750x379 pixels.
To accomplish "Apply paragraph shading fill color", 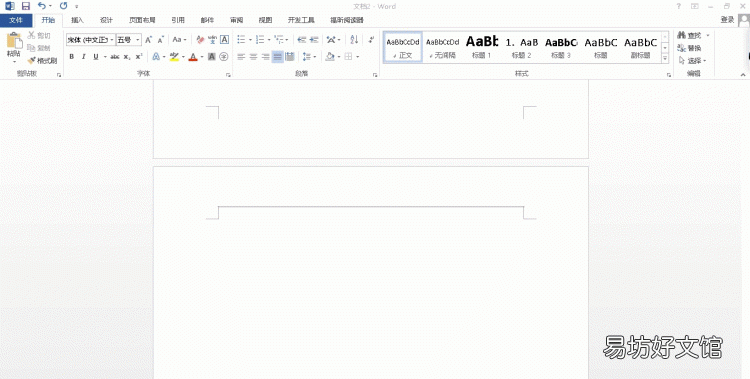I will [x=330, y=56].
